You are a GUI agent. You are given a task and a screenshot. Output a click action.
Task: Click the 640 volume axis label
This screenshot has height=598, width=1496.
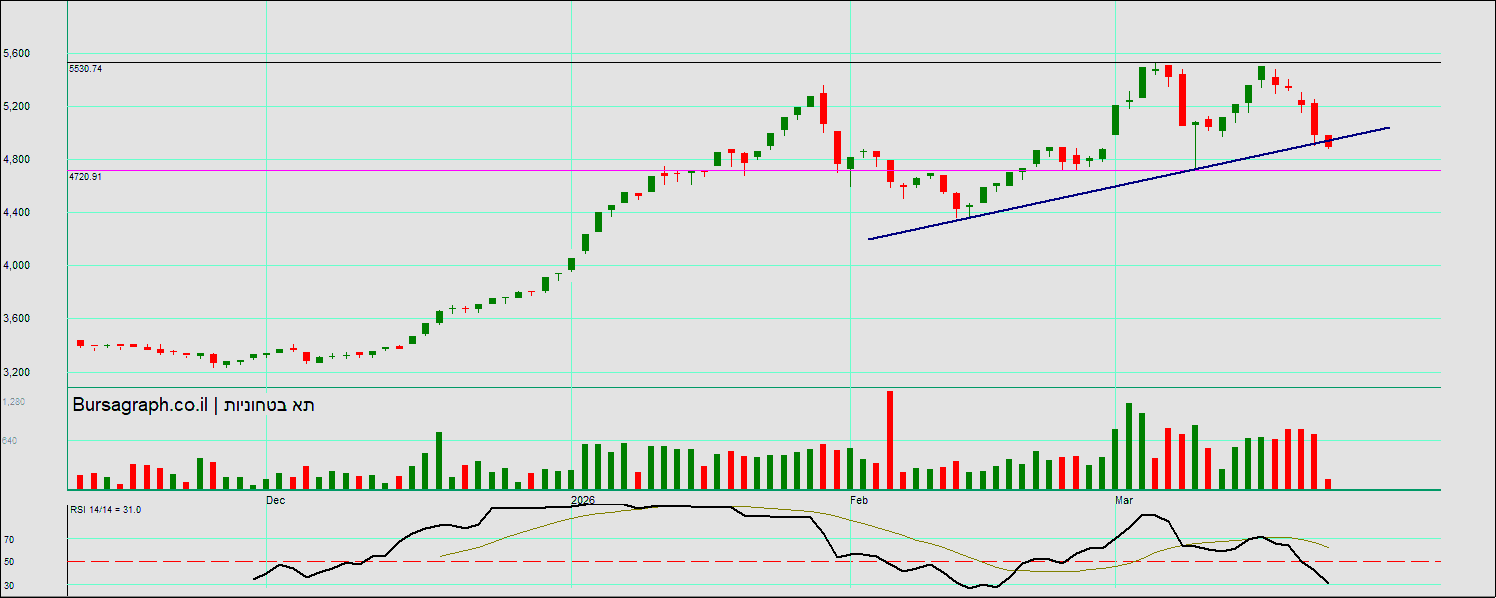click(x=11, y=441)
